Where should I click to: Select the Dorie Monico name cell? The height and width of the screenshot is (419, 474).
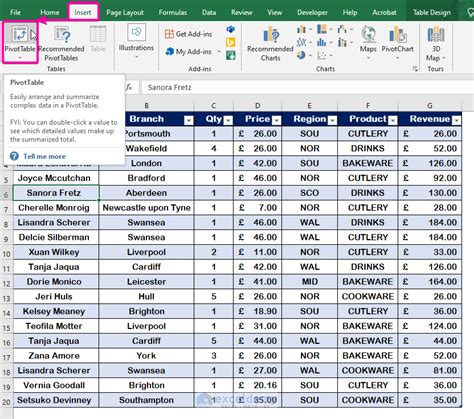(x=56, y=282)
